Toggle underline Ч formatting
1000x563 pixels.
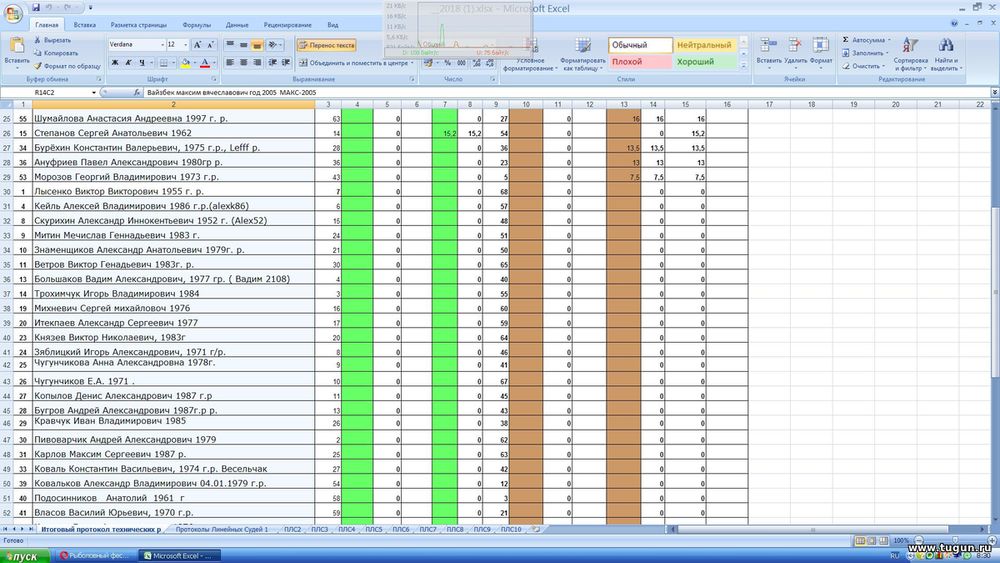pos(142,62)
